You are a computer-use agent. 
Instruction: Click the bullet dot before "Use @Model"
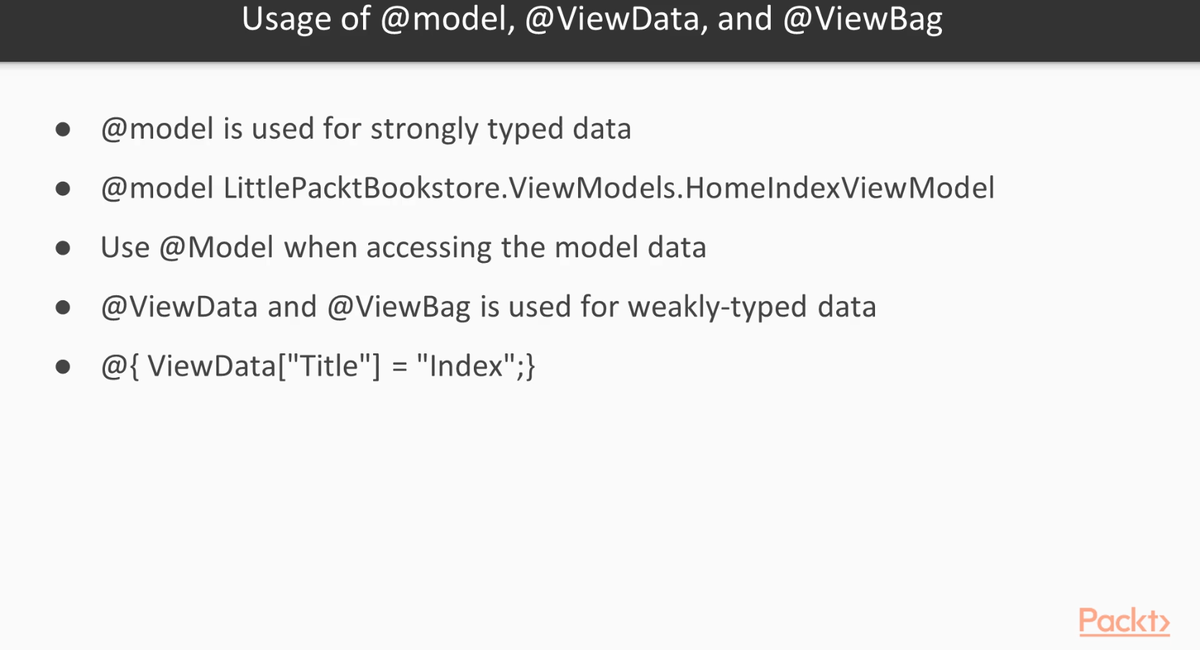[x=63, y=248]
